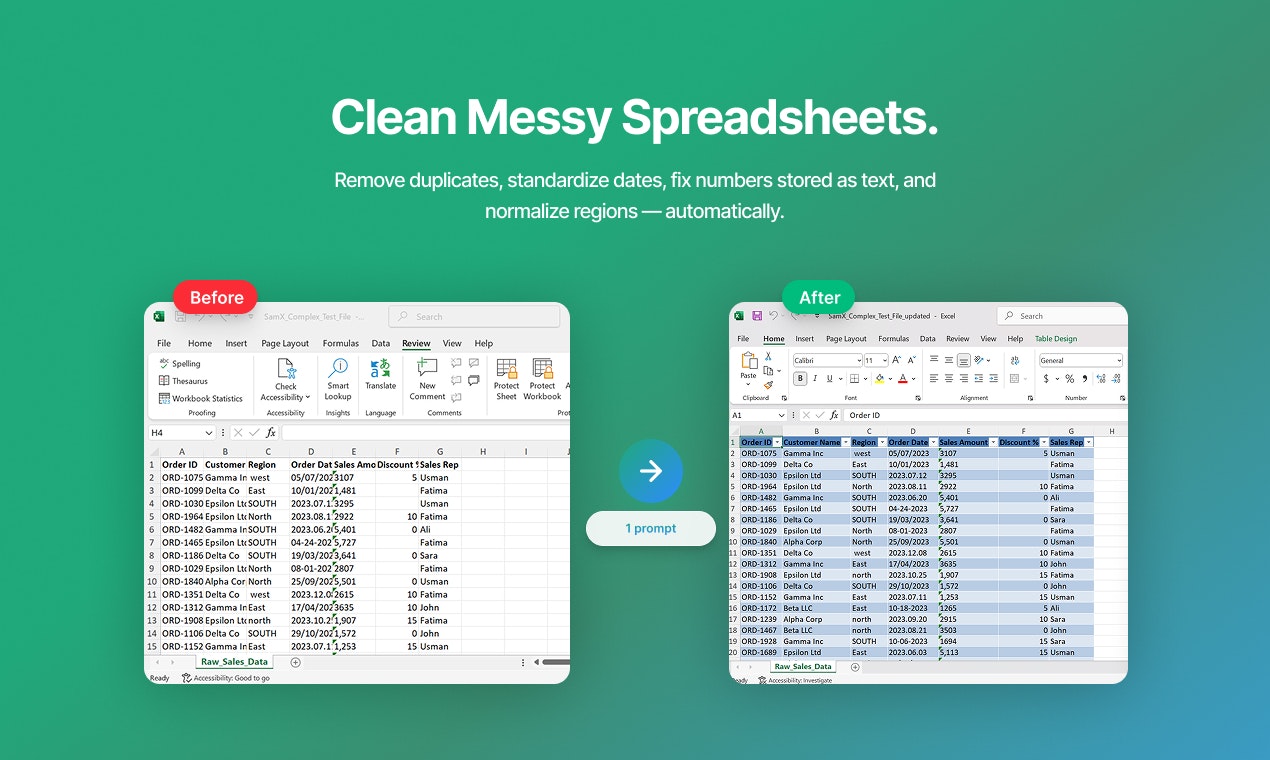Screen dimensions: 1270x760
Task: Run Spelling check in the Review ribbon
Action: click(x=189, y=365)
